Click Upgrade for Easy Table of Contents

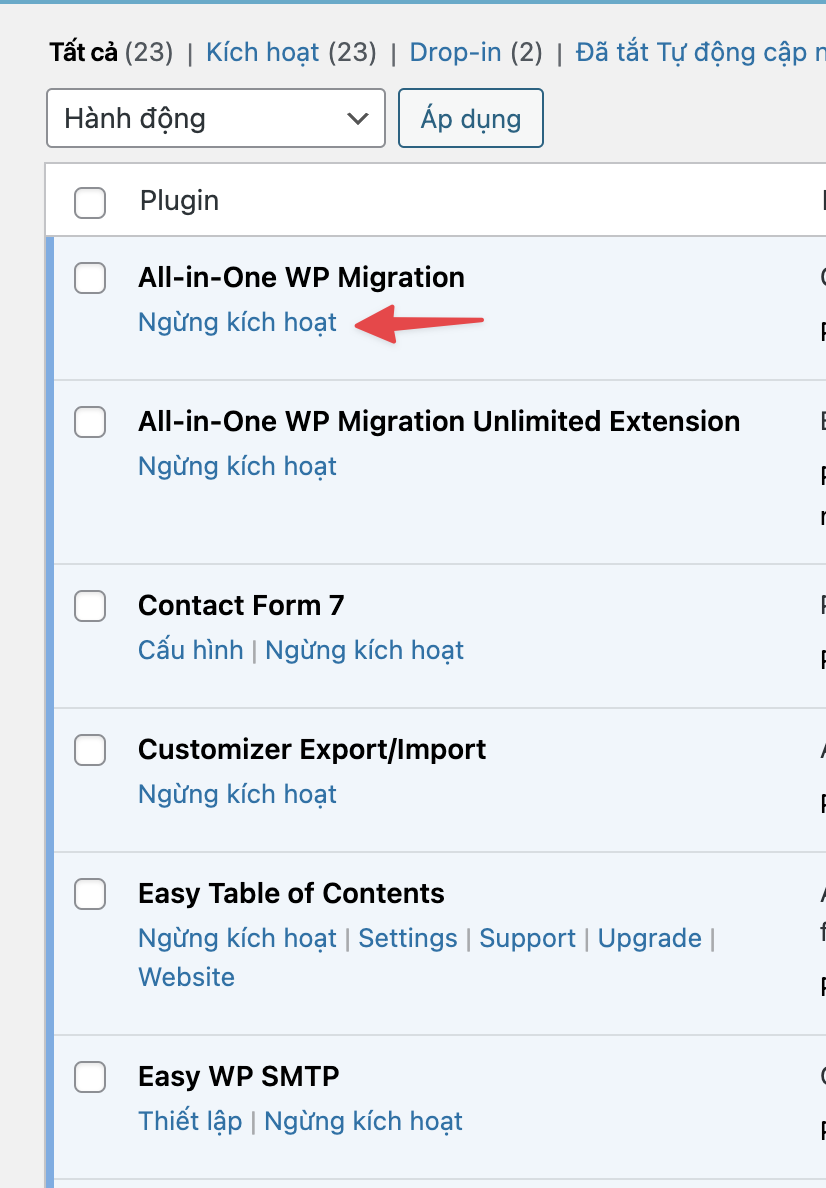[x=649, y=939]
